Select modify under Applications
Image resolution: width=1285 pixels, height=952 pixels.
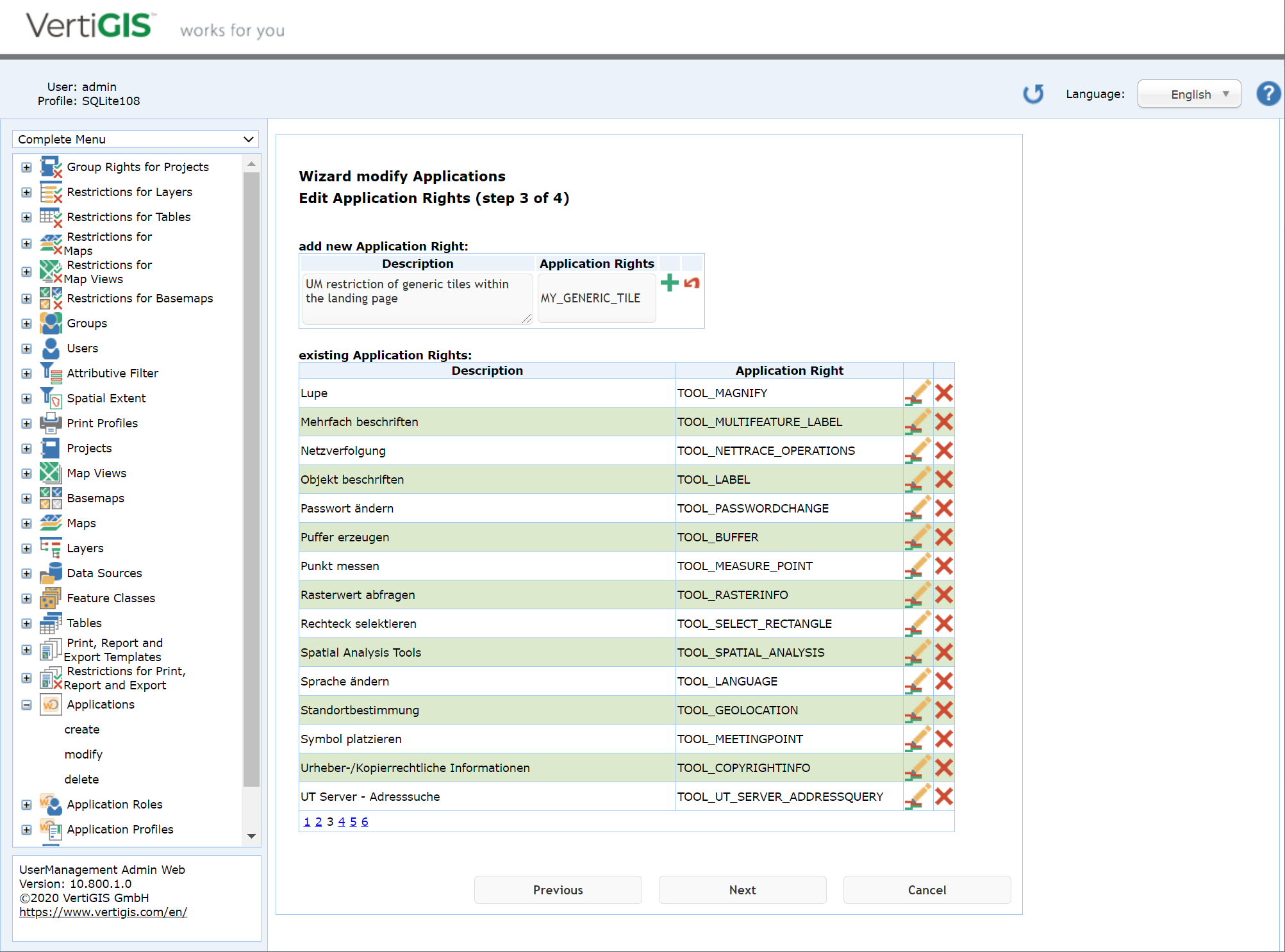pyautogui.click(x=83, y=754)
